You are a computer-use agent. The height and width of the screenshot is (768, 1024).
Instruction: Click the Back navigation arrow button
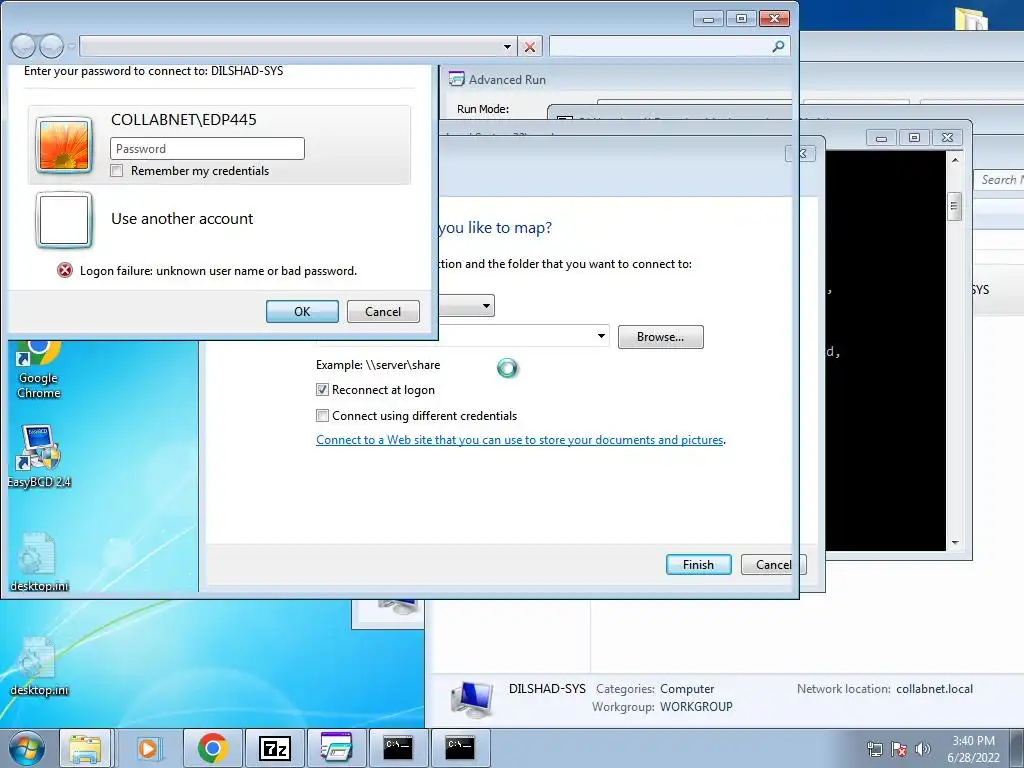point(24,46)
